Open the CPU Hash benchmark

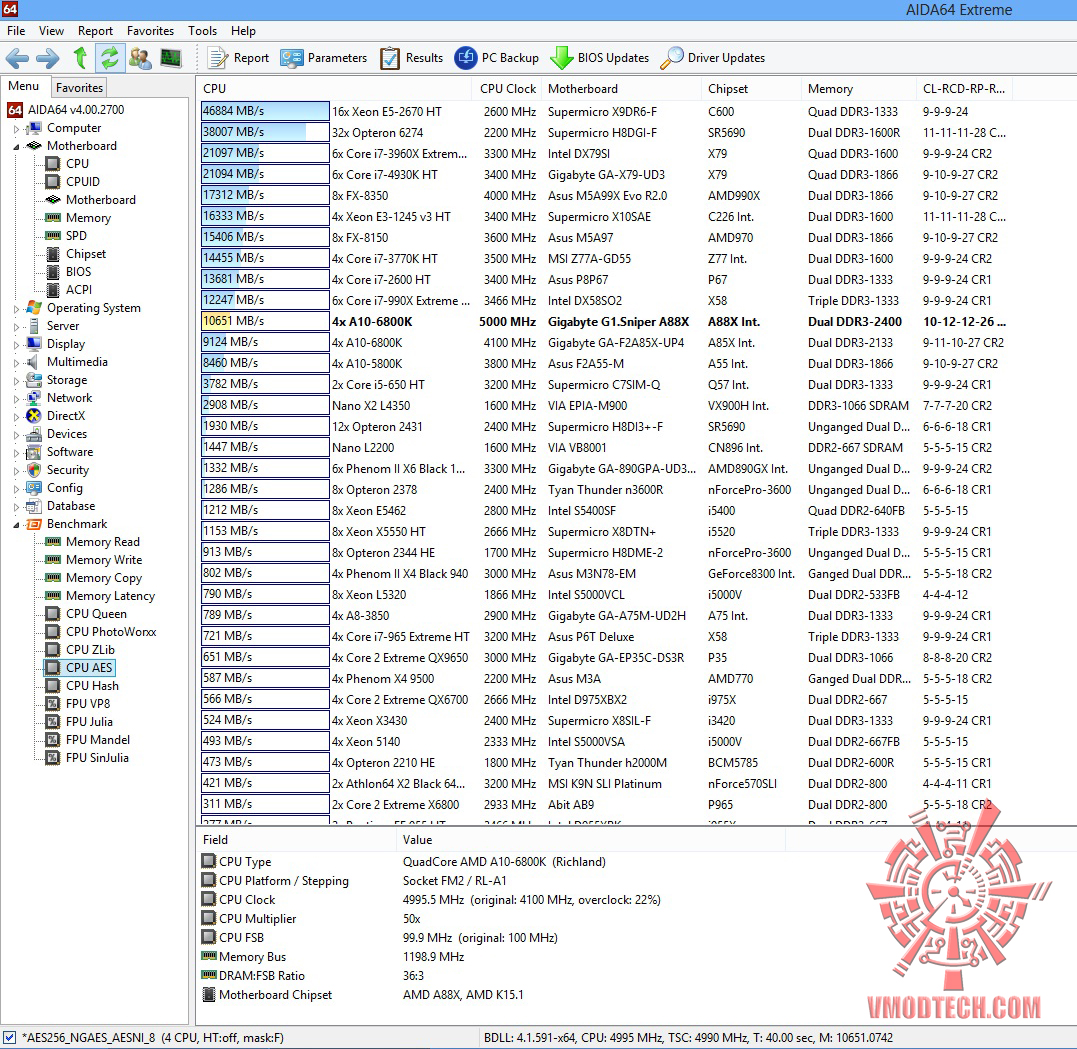92,686
